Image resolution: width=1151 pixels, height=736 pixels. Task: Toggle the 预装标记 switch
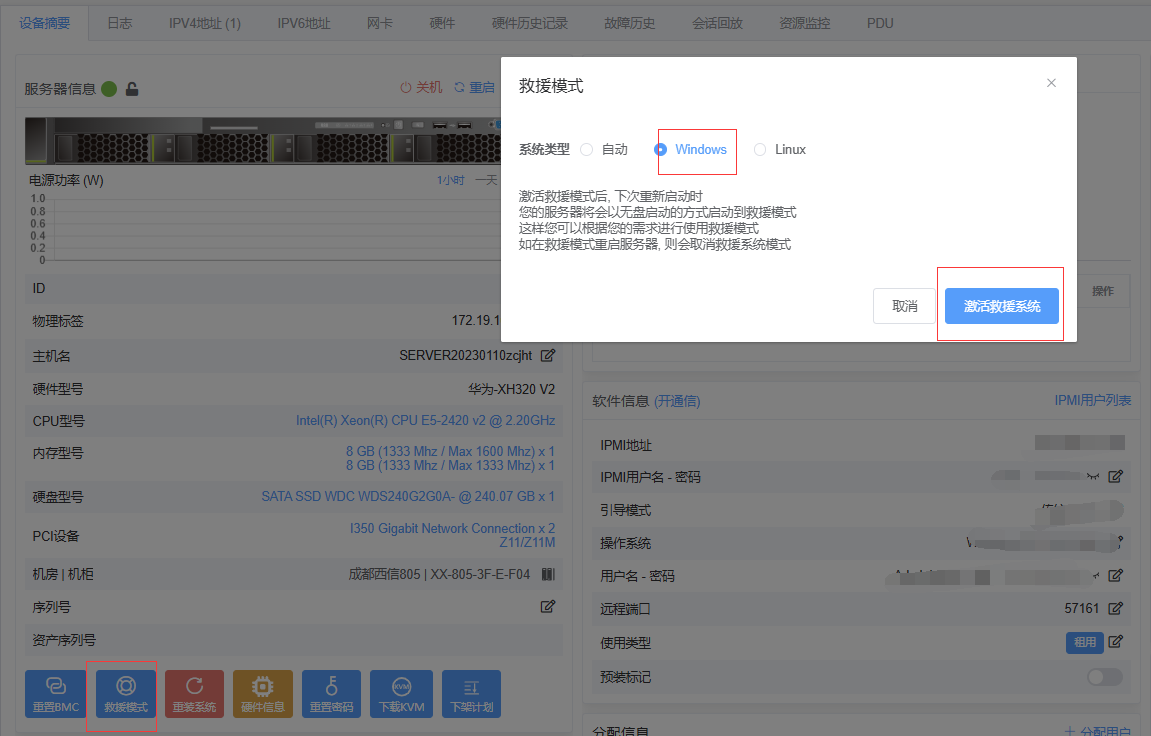[1104, 677]
